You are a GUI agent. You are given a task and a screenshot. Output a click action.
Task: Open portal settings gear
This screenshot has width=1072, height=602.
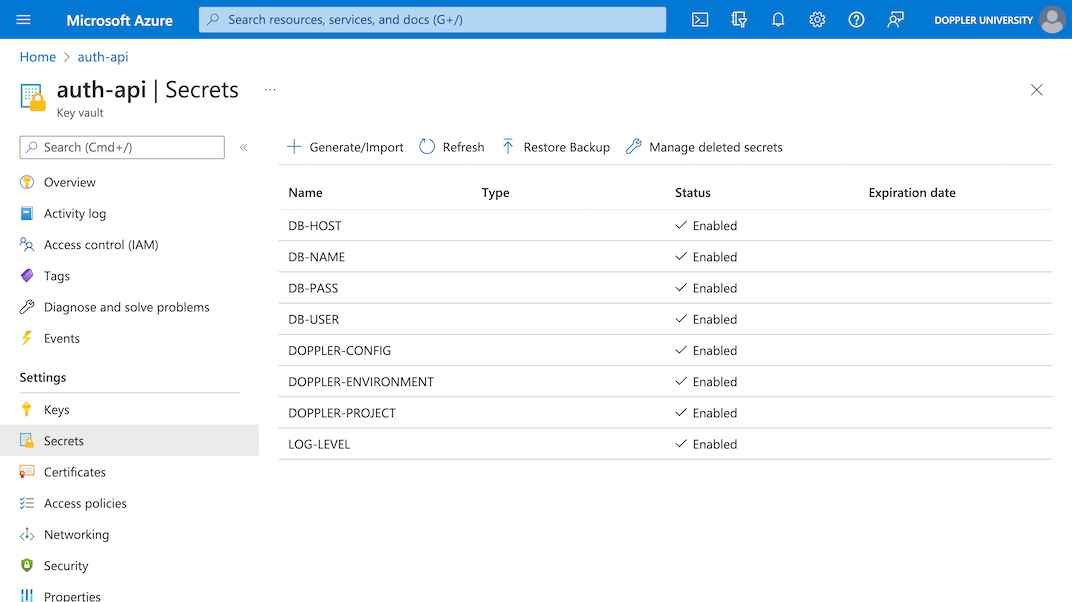(817, 19)
